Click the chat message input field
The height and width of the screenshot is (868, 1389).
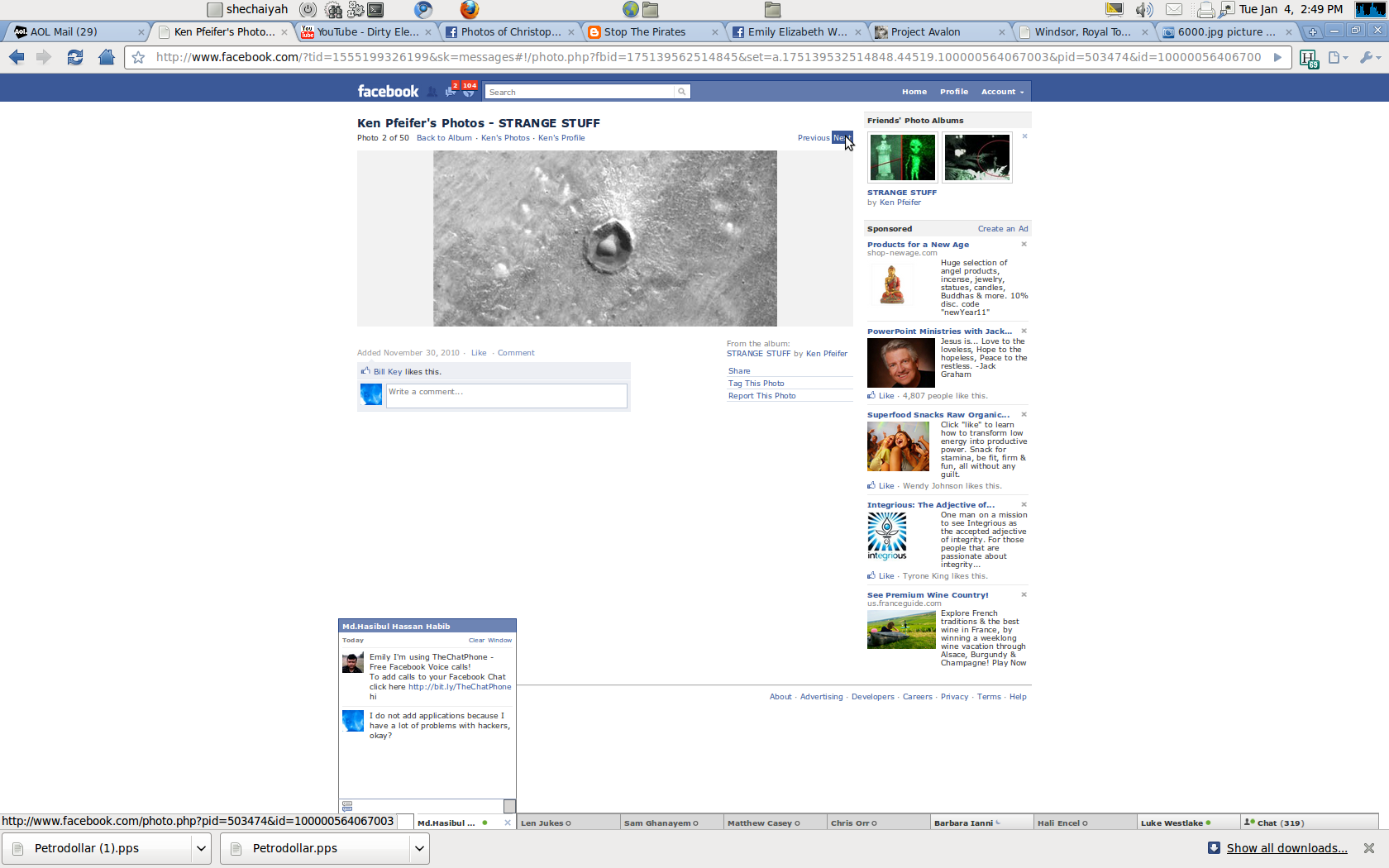(x=428, y=805)
